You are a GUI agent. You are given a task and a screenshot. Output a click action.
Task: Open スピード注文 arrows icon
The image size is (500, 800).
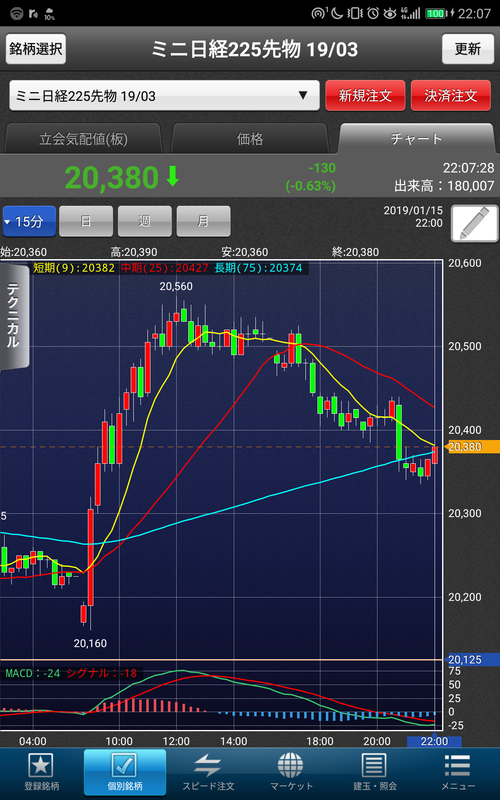(x=208, y=765)
